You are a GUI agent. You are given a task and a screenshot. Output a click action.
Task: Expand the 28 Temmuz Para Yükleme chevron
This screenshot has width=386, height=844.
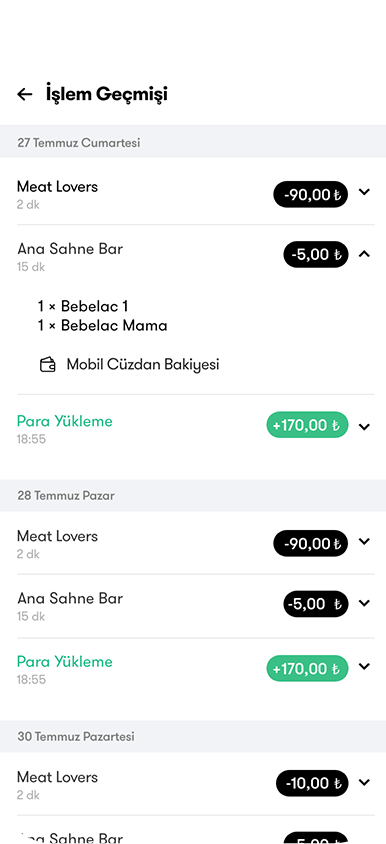364,666
